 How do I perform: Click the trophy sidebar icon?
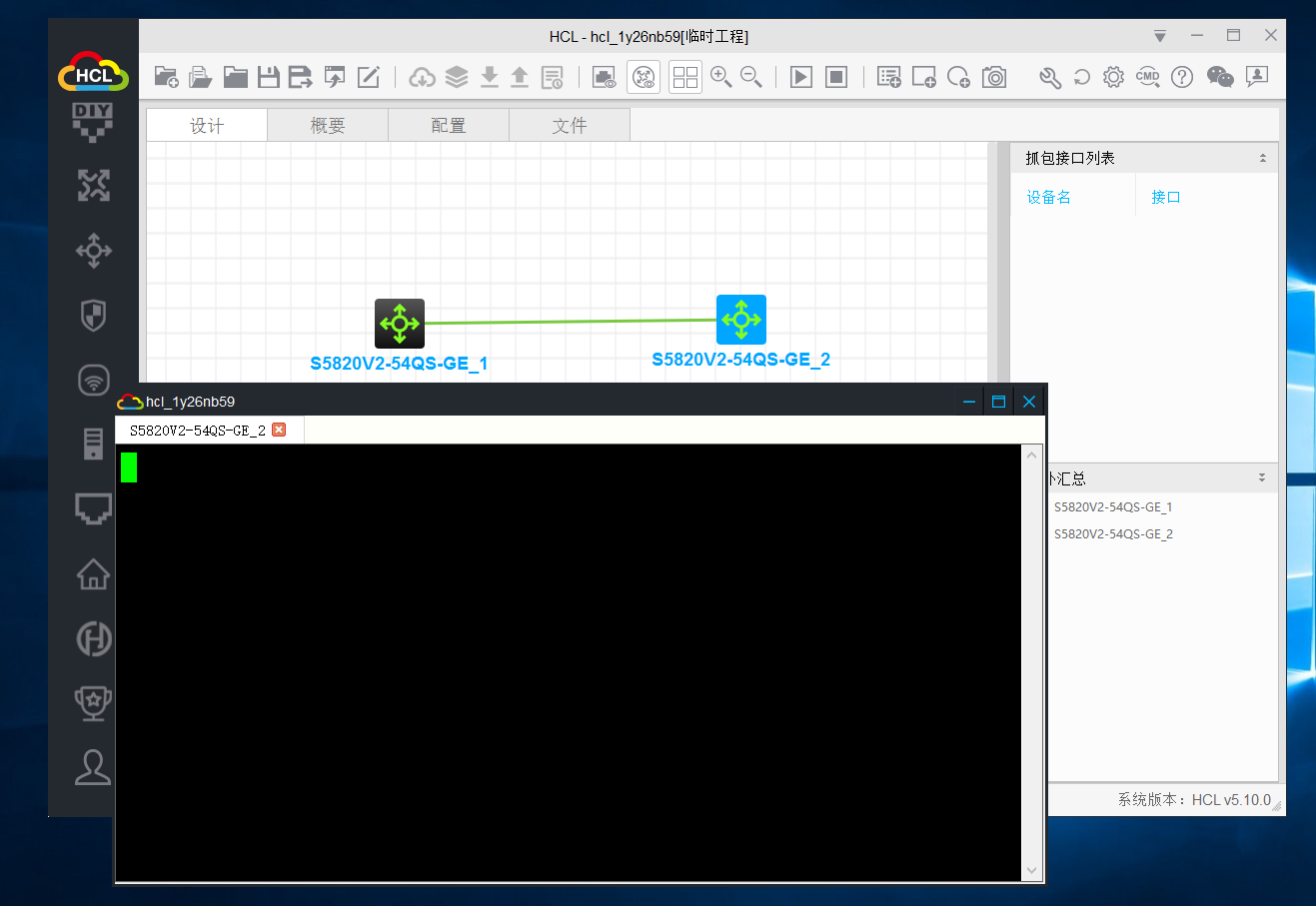coord(93,703)
